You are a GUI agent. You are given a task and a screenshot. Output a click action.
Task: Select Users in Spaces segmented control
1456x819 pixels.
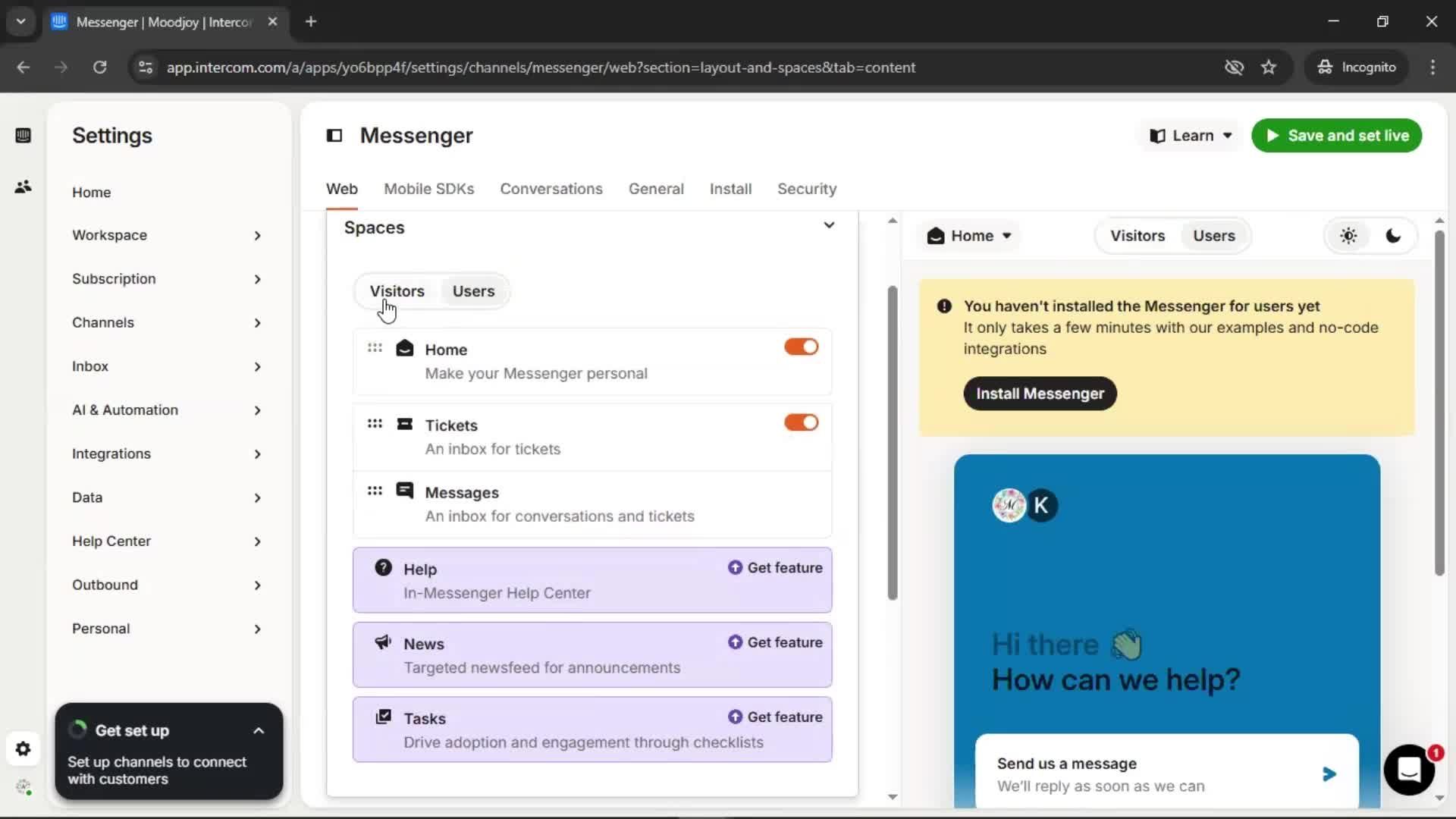tap(473, 291)
